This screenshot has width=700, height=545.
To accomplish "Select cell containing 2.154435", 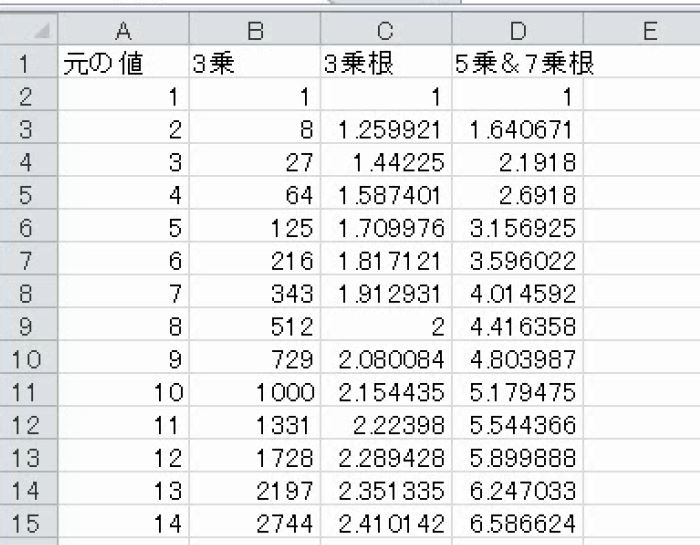I will click(x=386, y=390).
